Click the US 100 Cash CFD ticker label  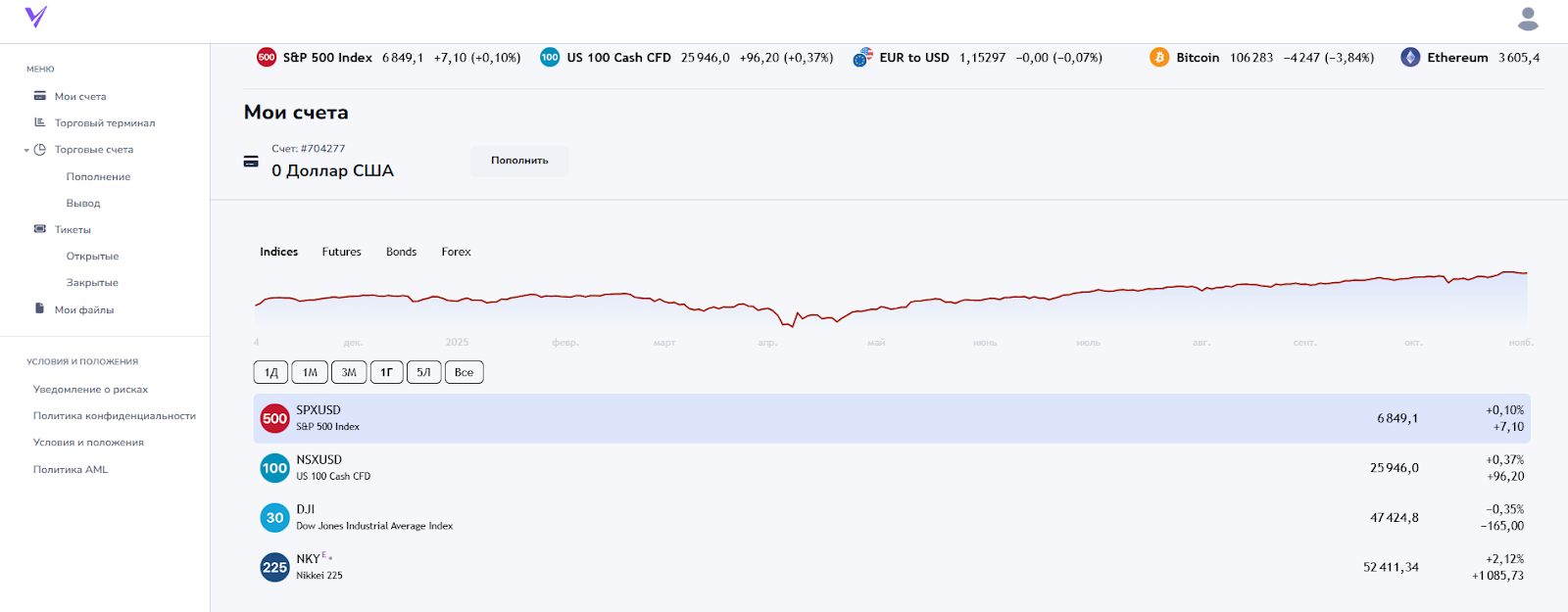(x=618, y=58)
